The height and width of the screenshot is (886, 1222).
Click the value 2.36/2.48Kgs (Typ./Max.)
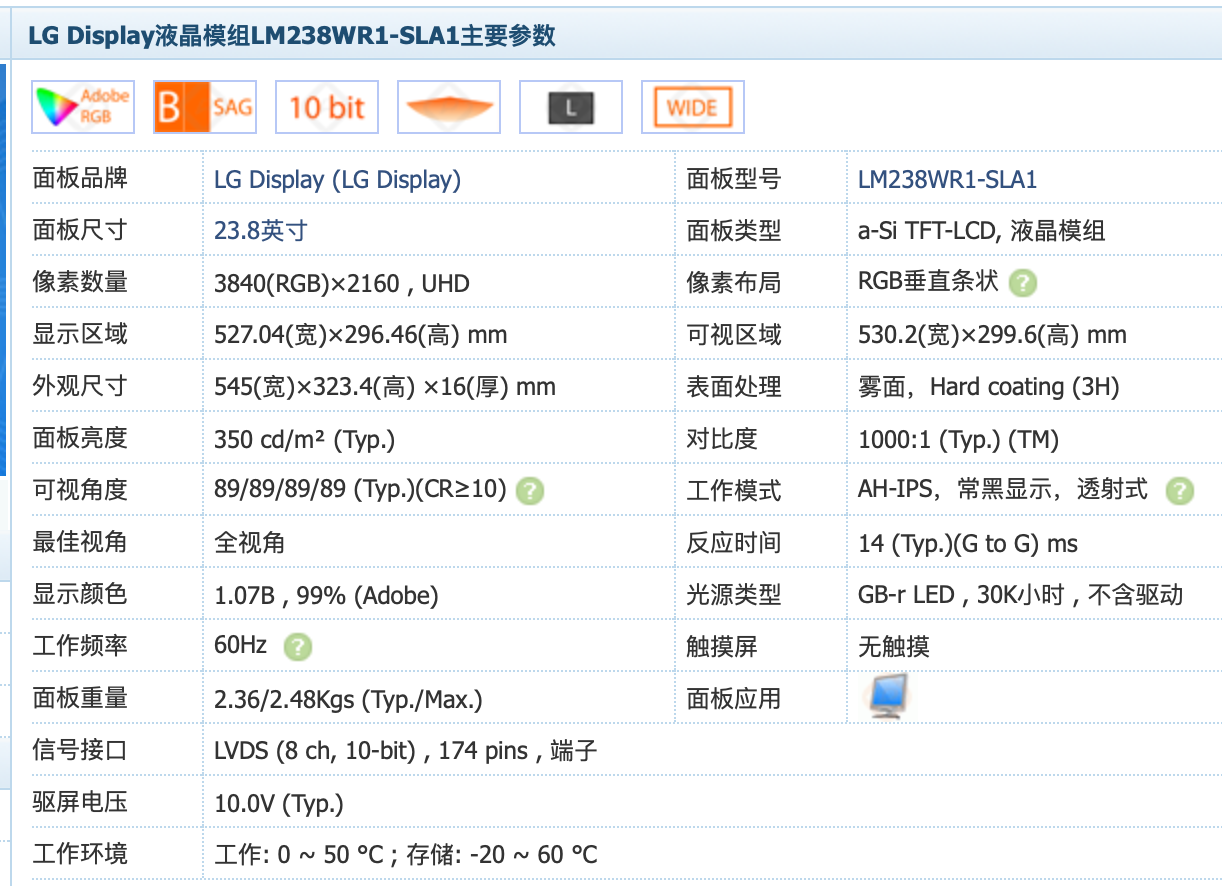[349, 699]
